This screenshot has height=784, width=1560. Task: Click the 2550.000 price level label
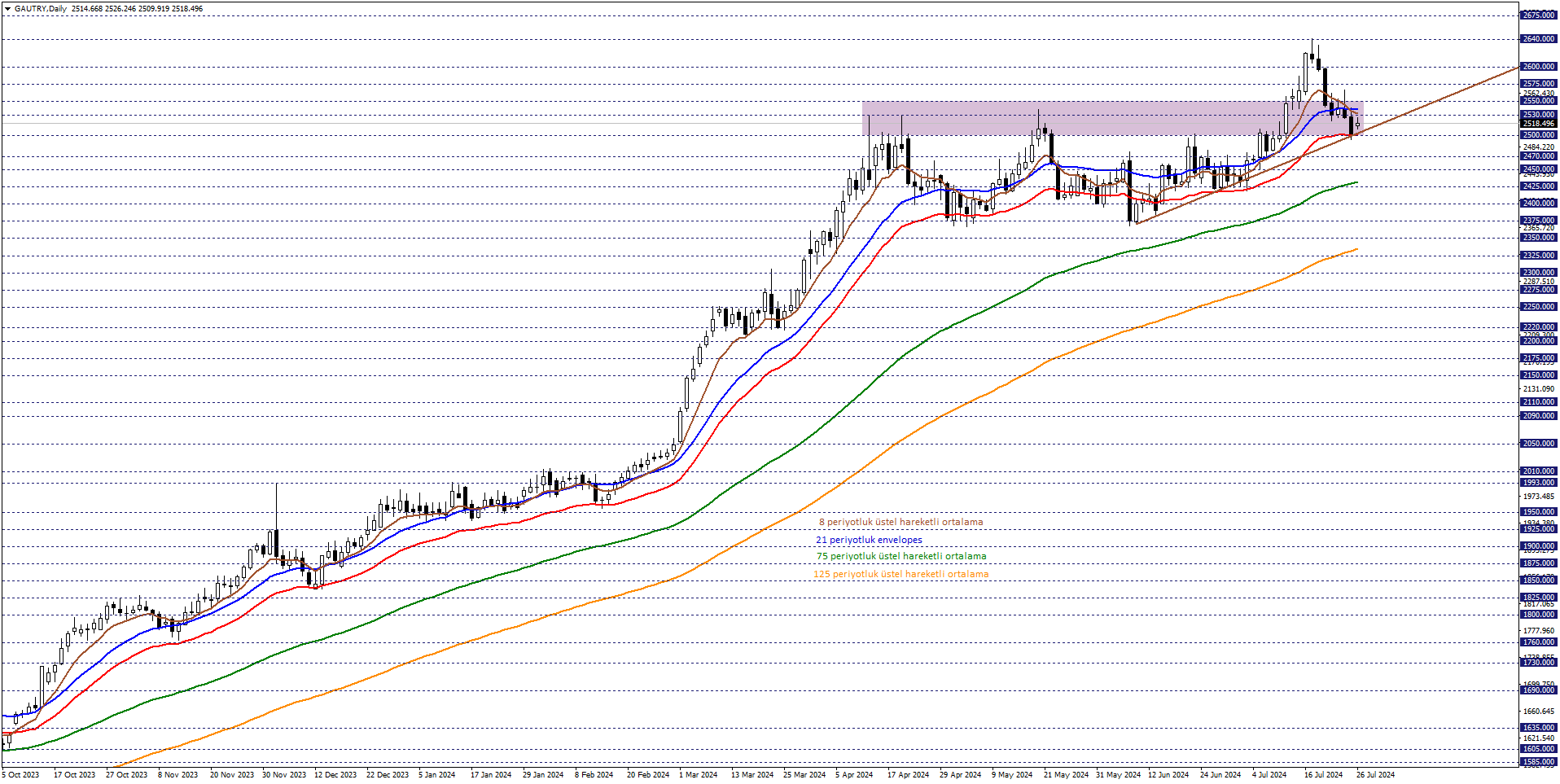point(1538,101)
